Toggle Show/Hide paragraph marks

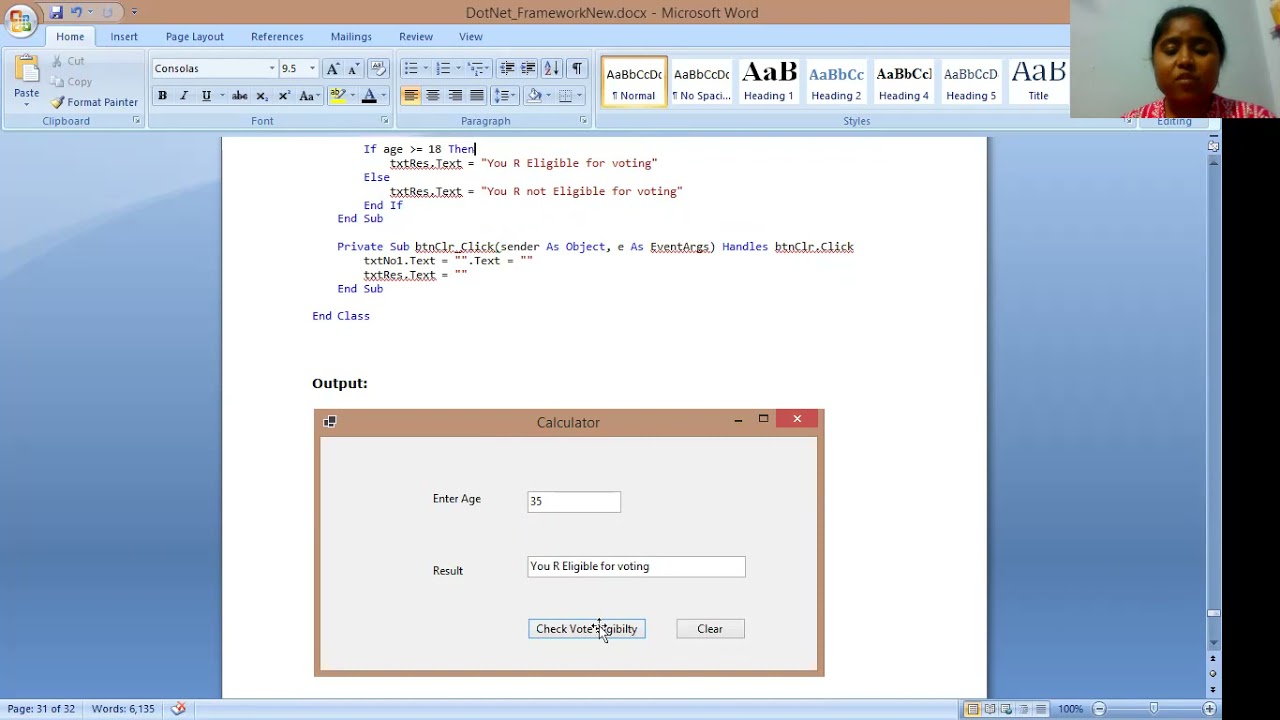pos(577,68)
